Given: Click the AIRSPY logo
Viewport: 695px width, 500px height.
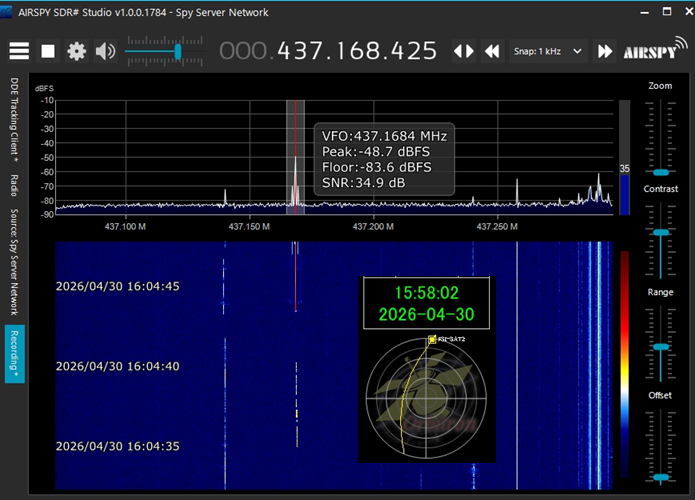Looking at the screenshot, I should (x=655, y=50).
